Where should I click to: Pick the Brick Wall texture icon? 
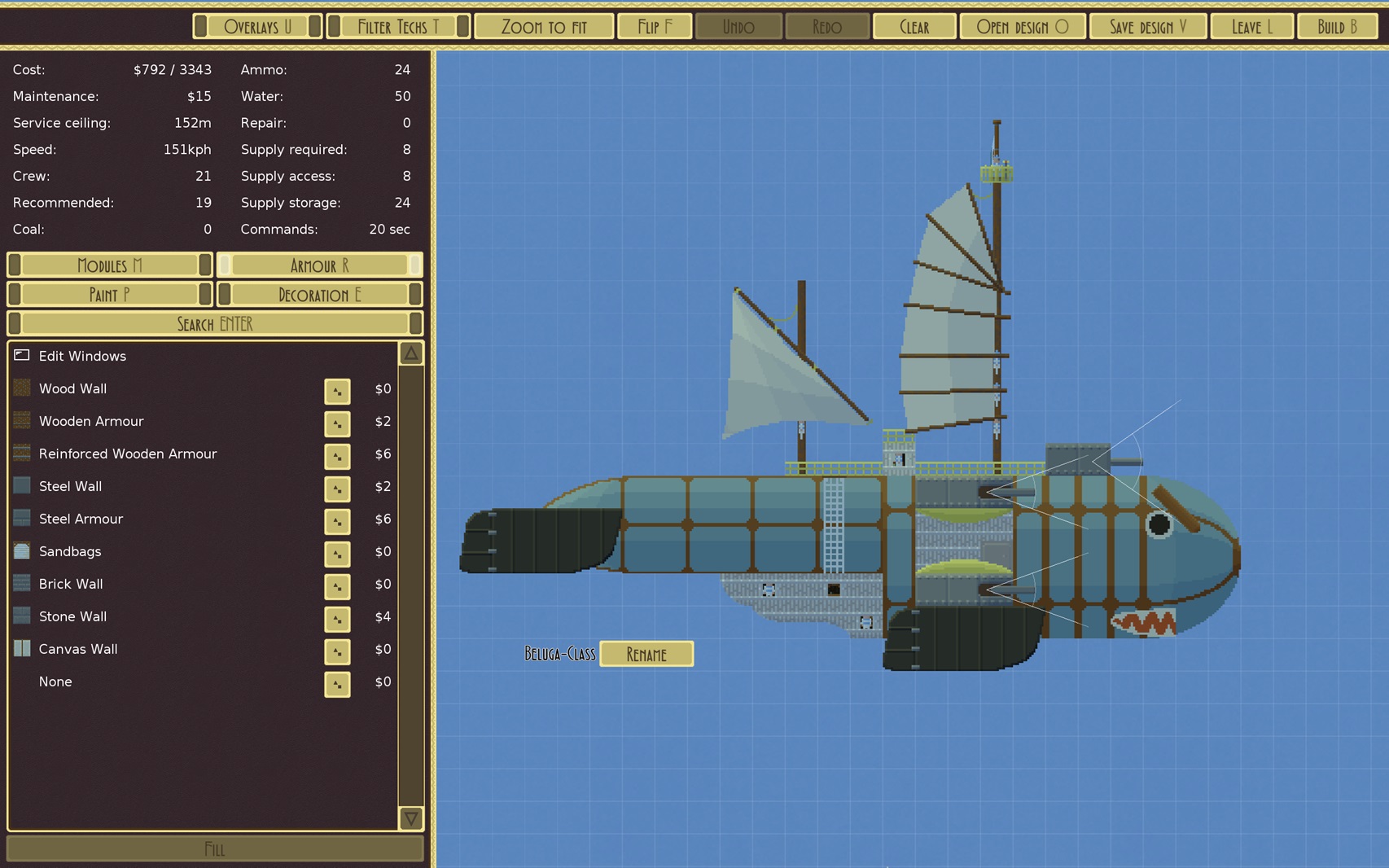pos(22,584)
